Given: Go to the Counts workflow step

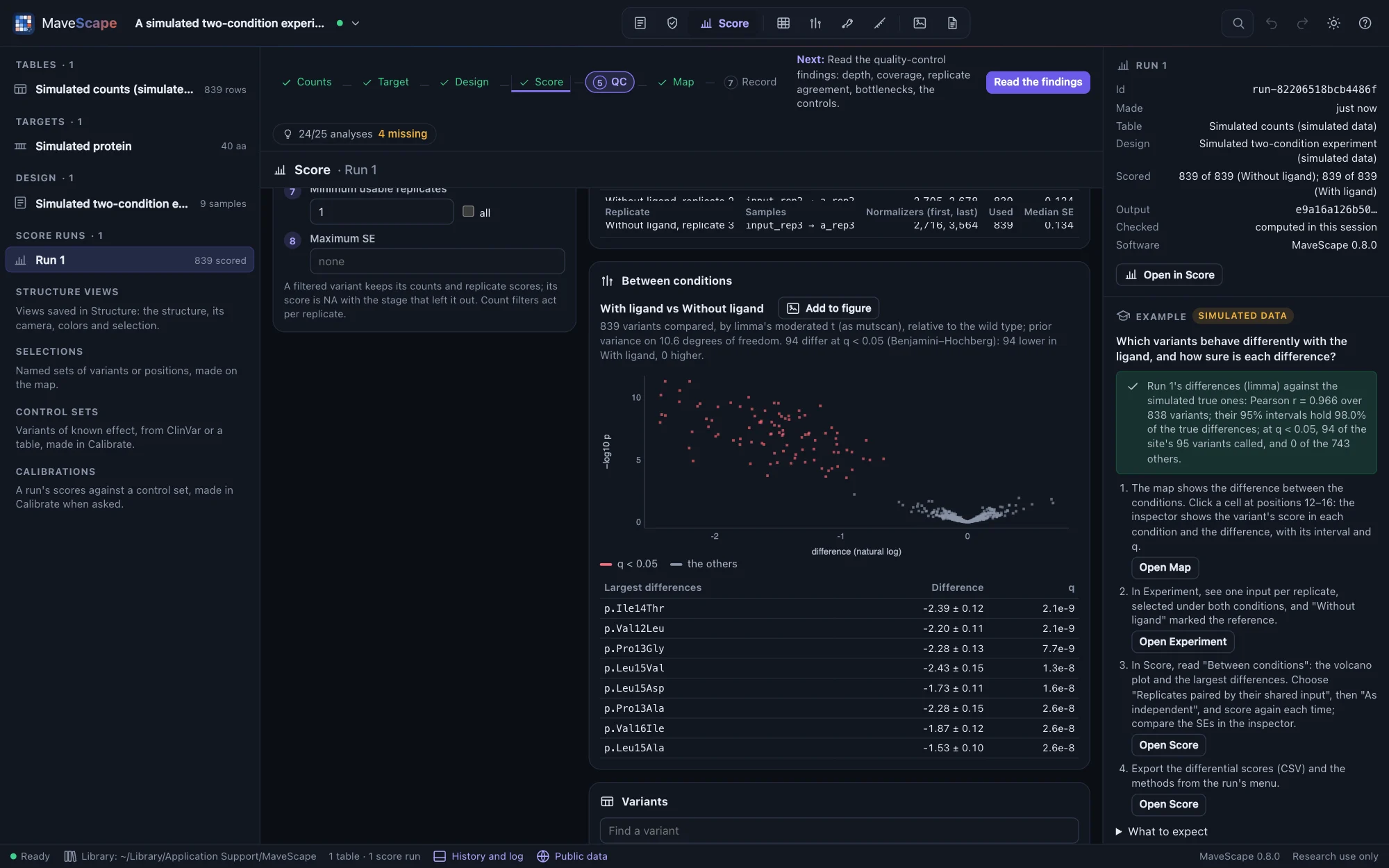Looking at the screenshot, I should 306,82.
